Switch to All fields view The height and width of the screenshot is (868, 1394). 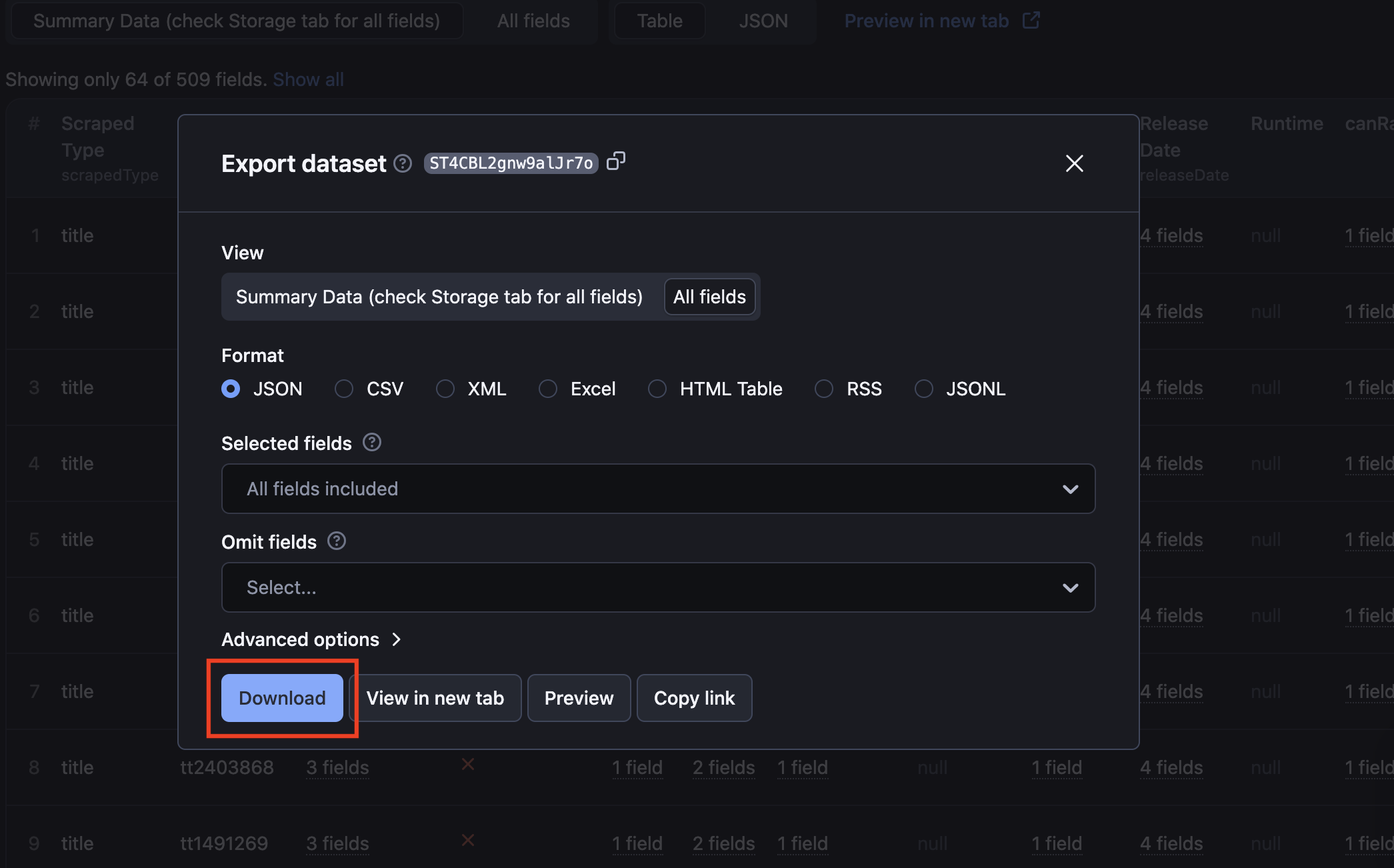click(710, 296)
